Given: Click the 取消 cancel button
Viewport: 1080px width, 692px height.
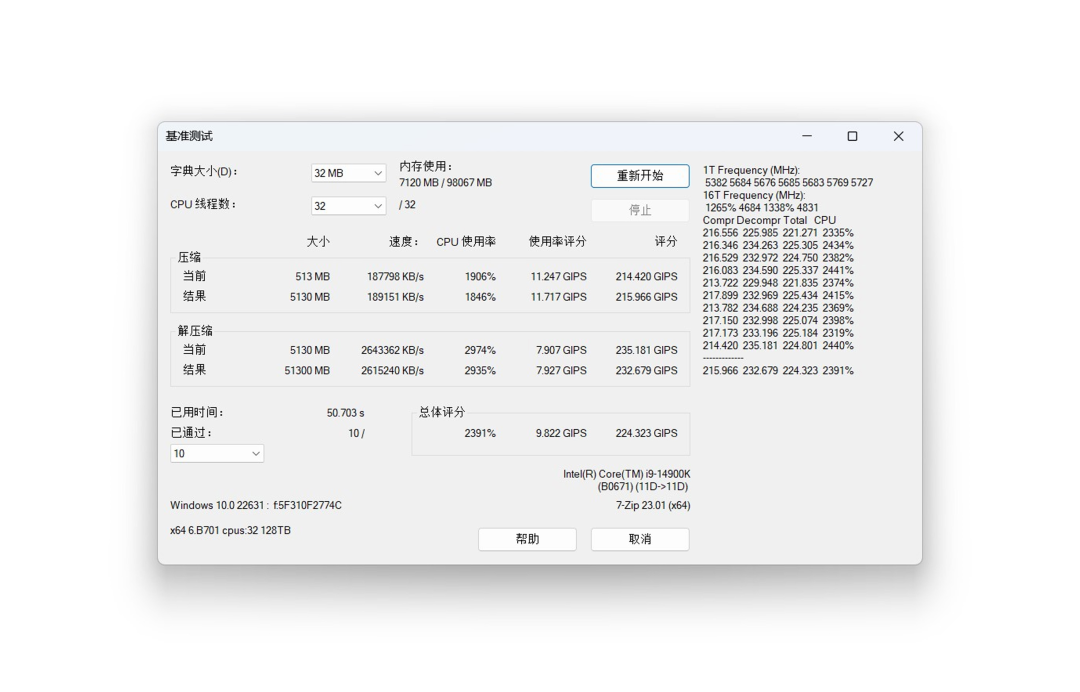Looking at the screenshot, I should pos(640,539).
